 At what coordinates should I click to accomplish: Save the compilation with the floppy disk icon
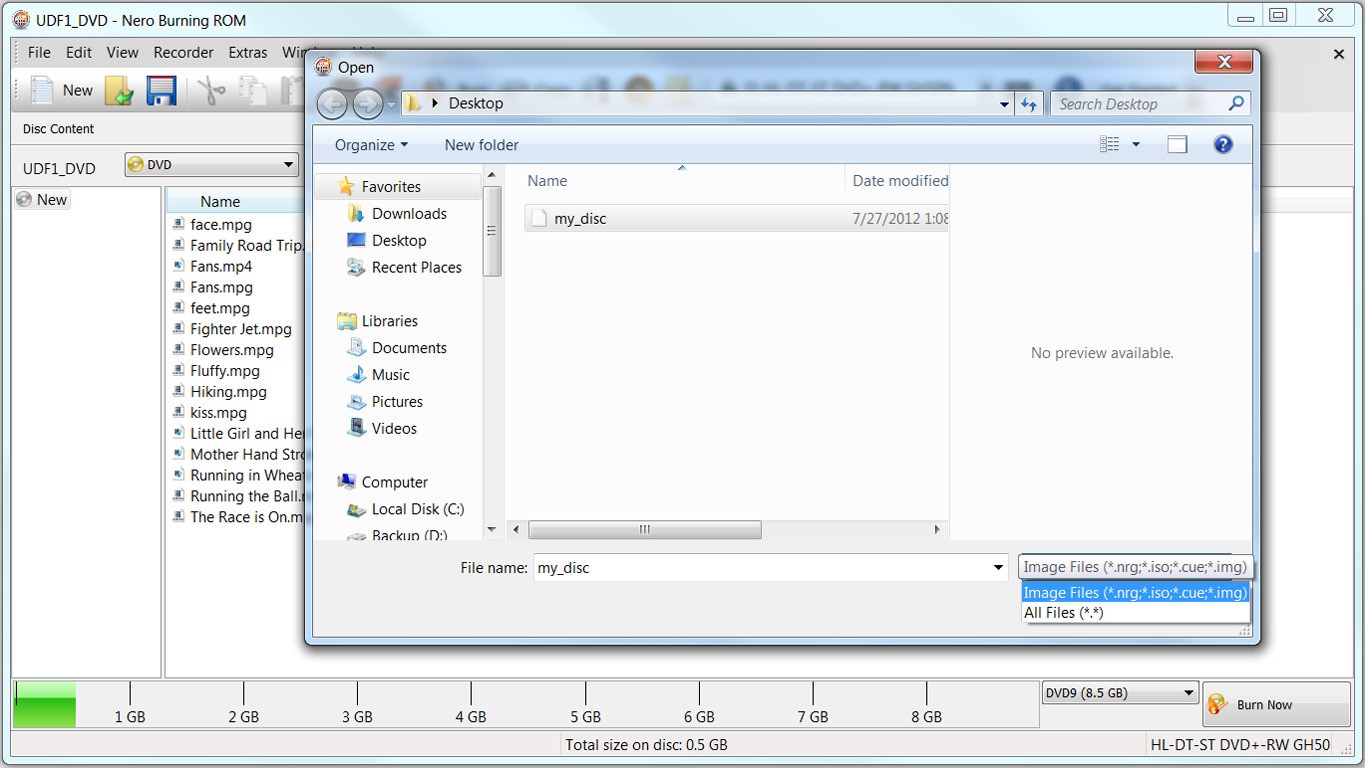tap(160, 90)
